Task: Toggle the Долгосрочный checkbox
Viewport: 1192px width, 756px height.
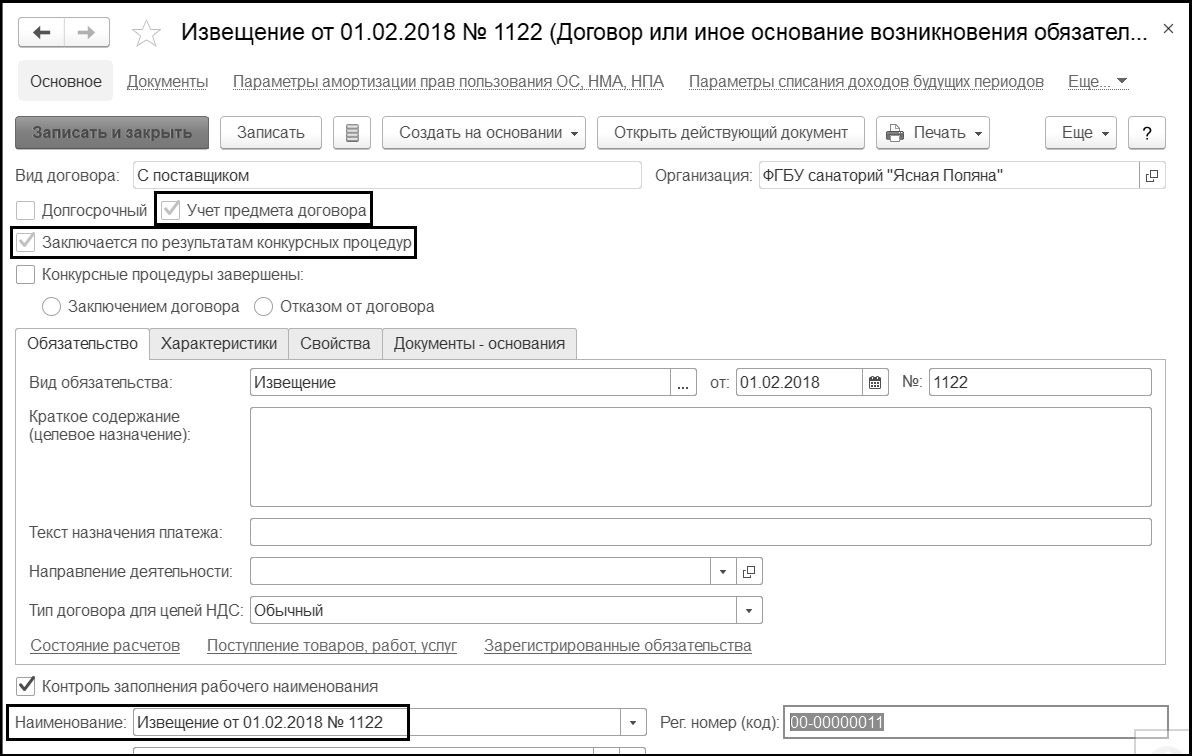Action: click(x=26, y=211)
